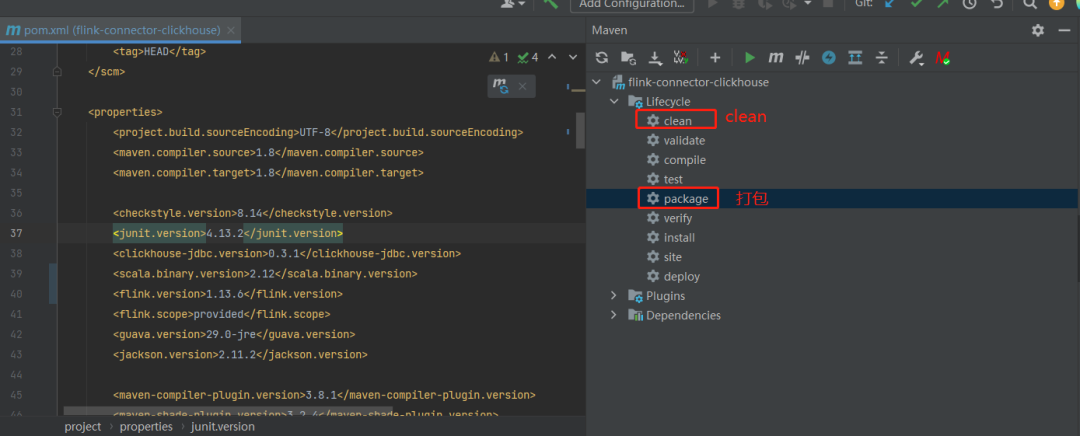Screen dimensions: 1080x436
Task: Click 'junit.version' breadcrumb
Action: click(223, 426)
